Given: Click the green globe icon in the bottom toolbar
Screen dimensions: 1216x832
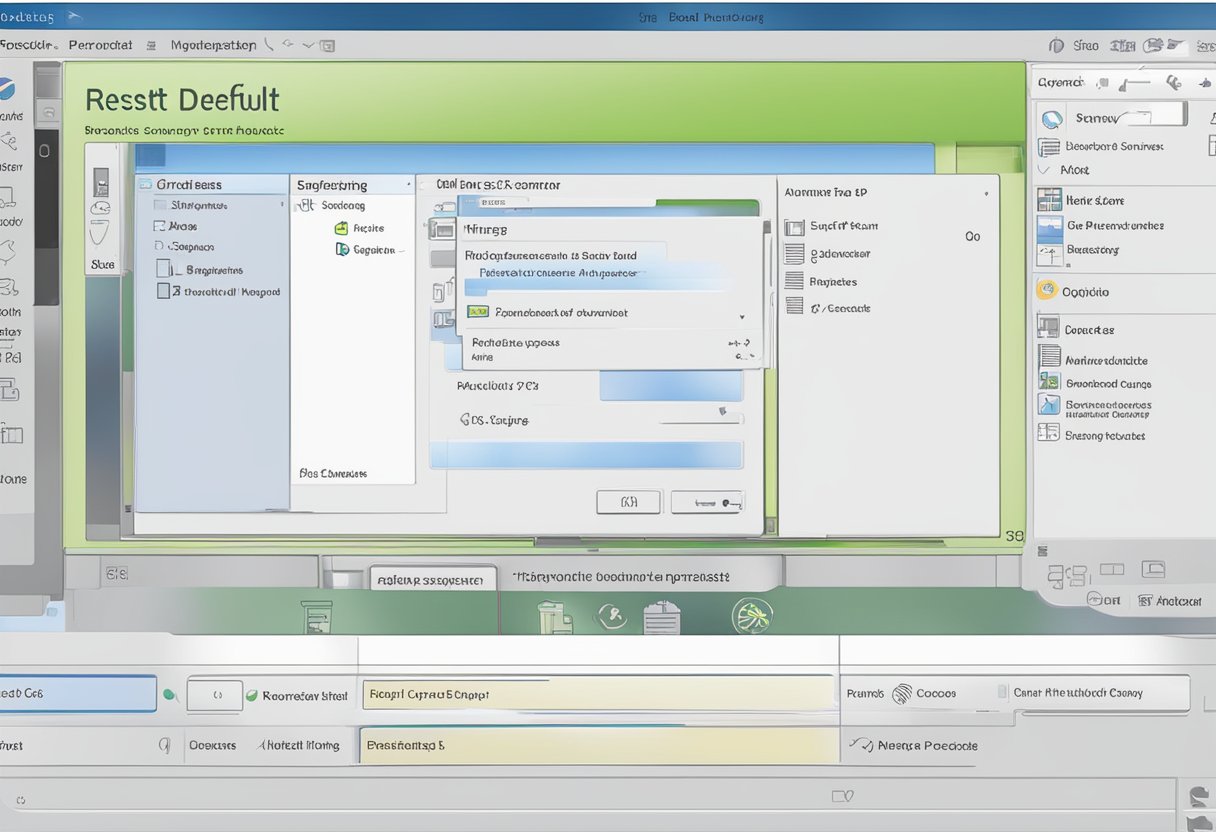Looking at the screenshot, I should tap(751, 616).
